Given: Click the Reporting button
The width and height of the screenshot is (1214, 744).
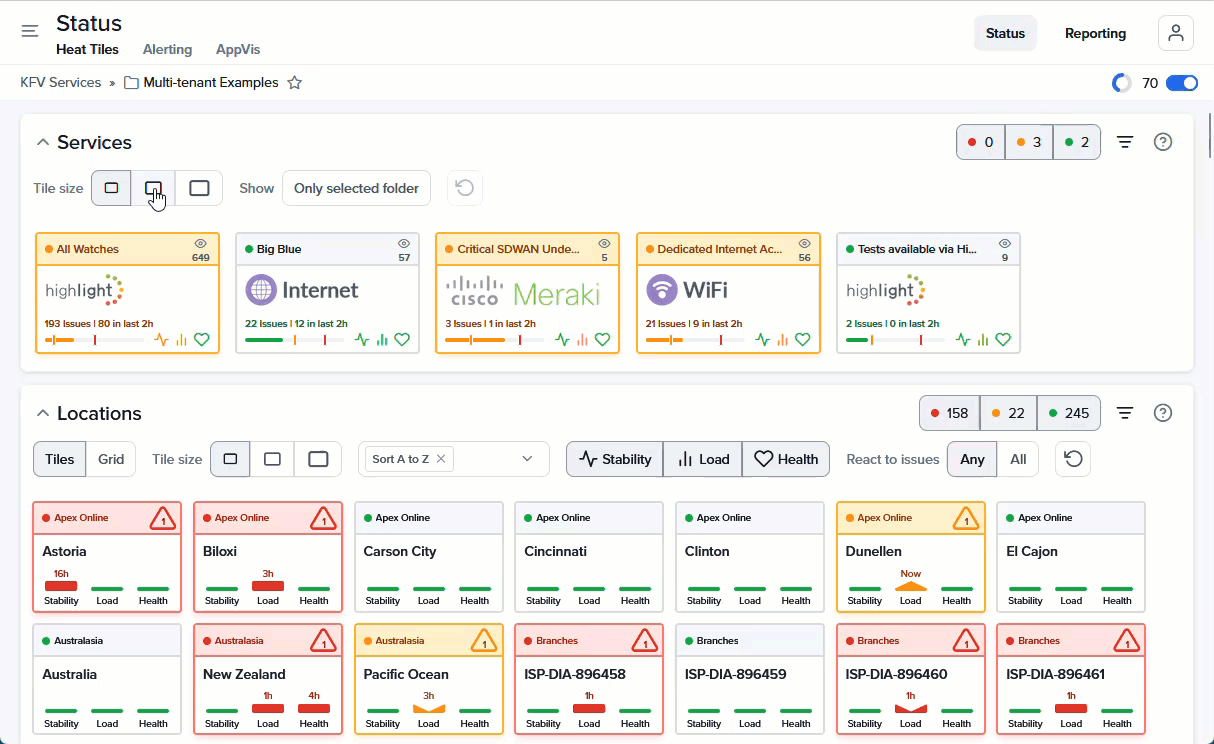Looking at the screenshot, I should click(x=1095, y=33).
